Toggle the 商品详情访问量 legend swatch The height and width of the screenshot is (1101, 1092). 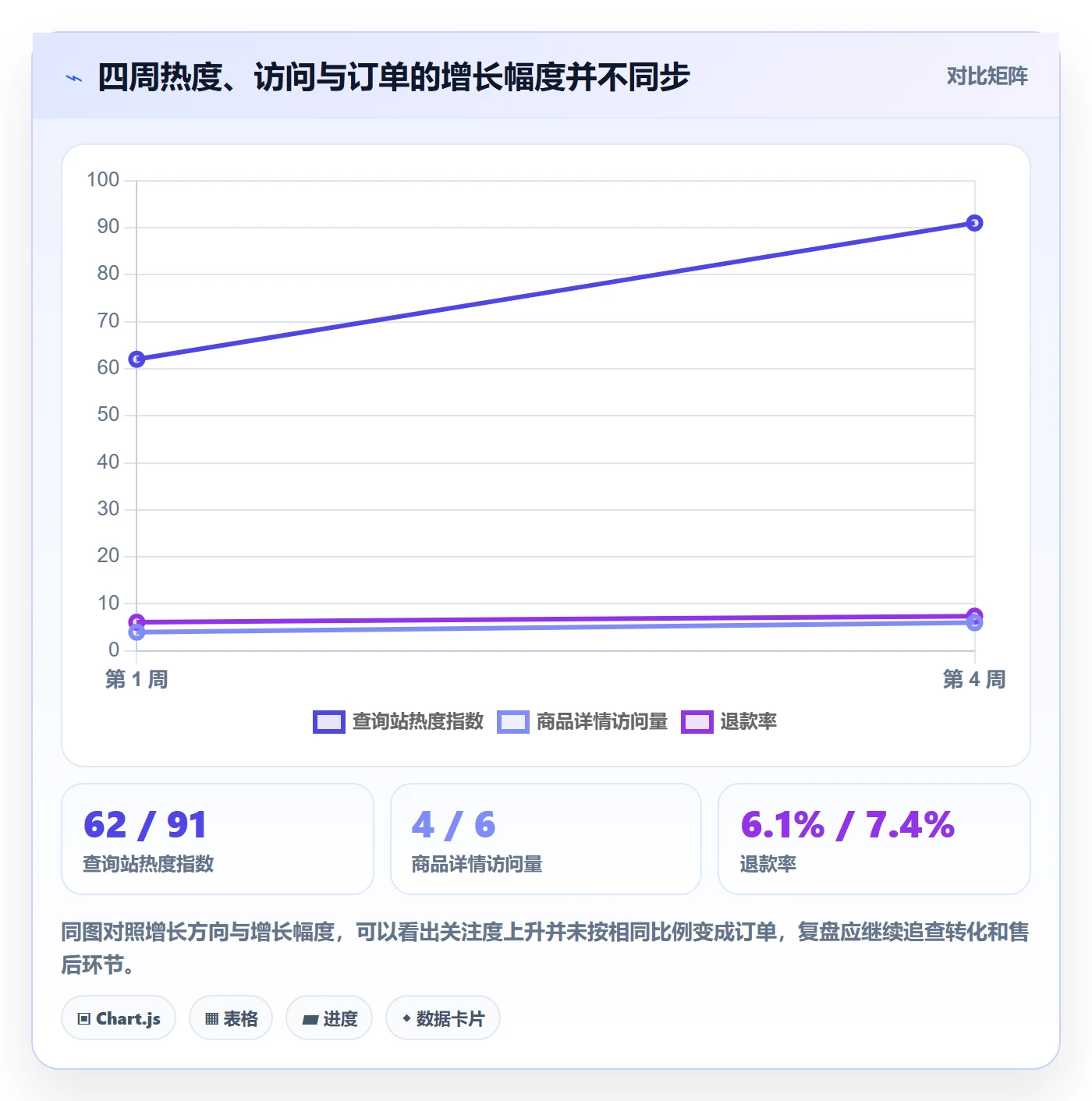512,722
